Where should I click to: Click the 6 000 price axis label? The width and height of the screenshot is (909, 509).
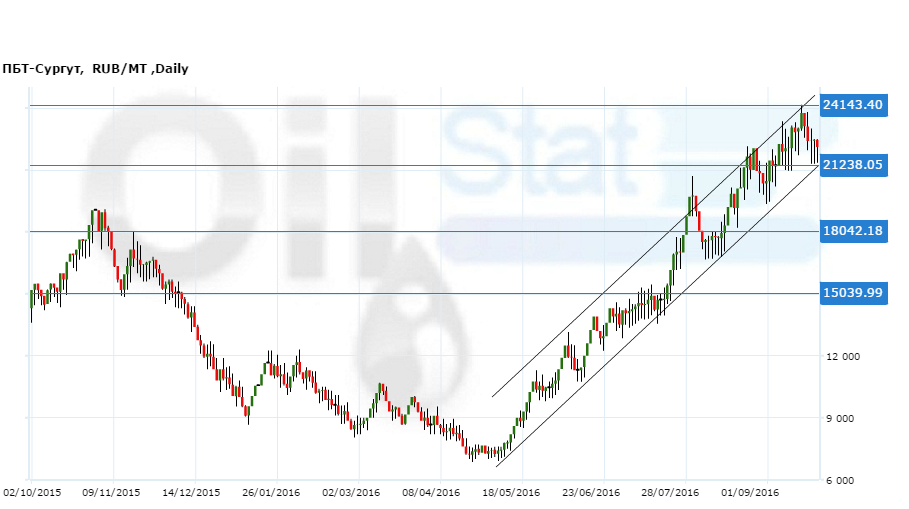coord(847,481)
